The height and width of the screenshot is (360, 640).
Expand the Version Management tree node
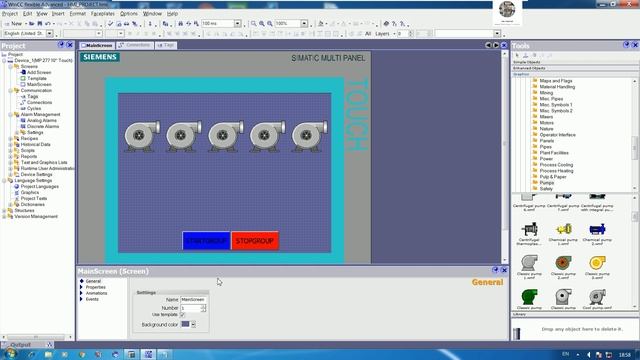click(x=4, y=217)
